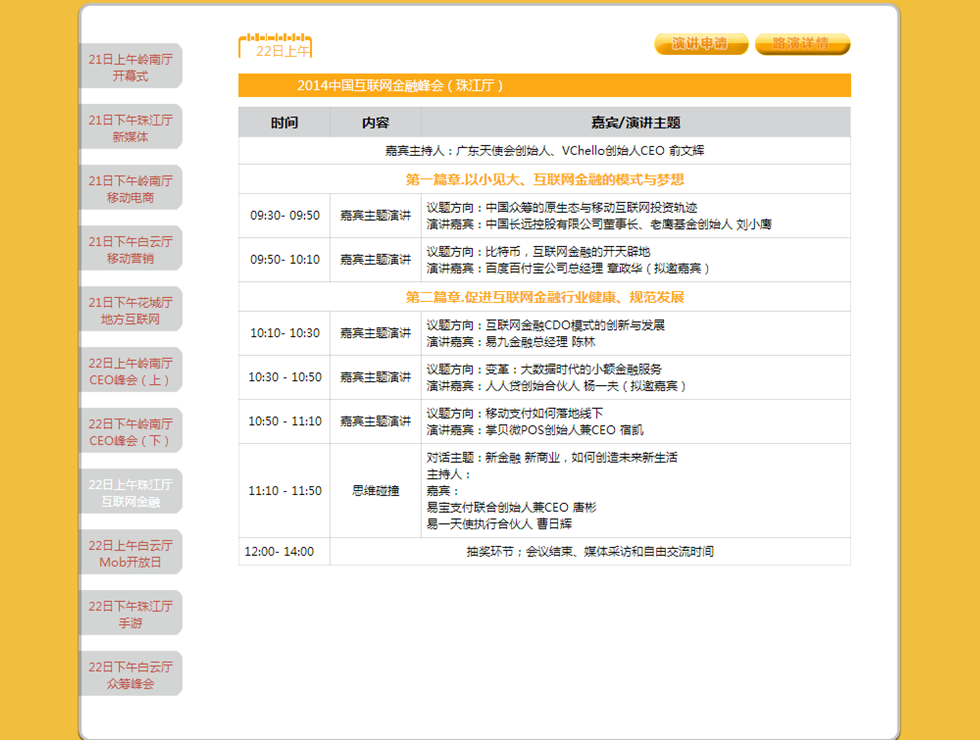This screenshot has width=980, height=740.
Task: Click the 10:30 - 10:50 time cell
Action: pos(284,378)
